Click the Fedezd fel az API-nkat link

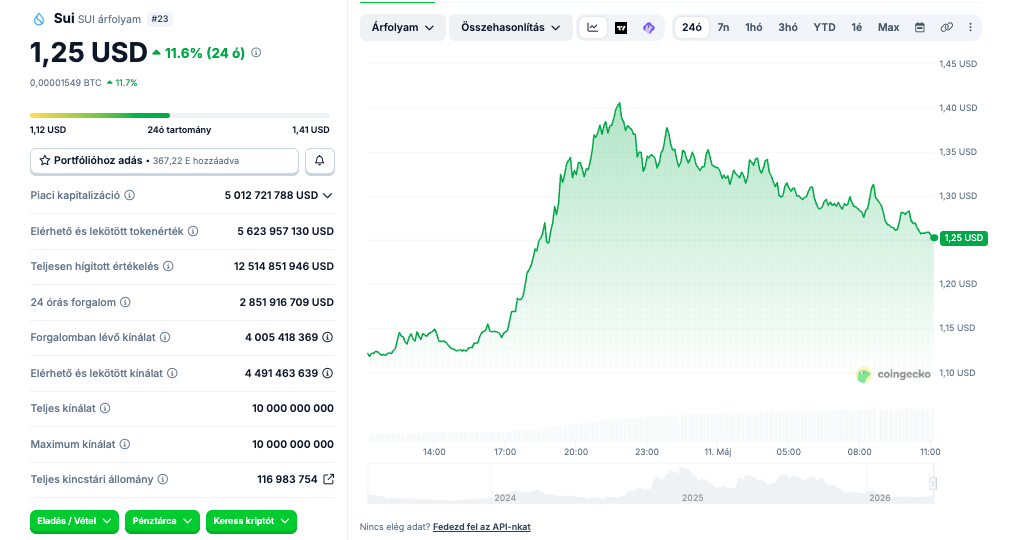coord(482,527)
